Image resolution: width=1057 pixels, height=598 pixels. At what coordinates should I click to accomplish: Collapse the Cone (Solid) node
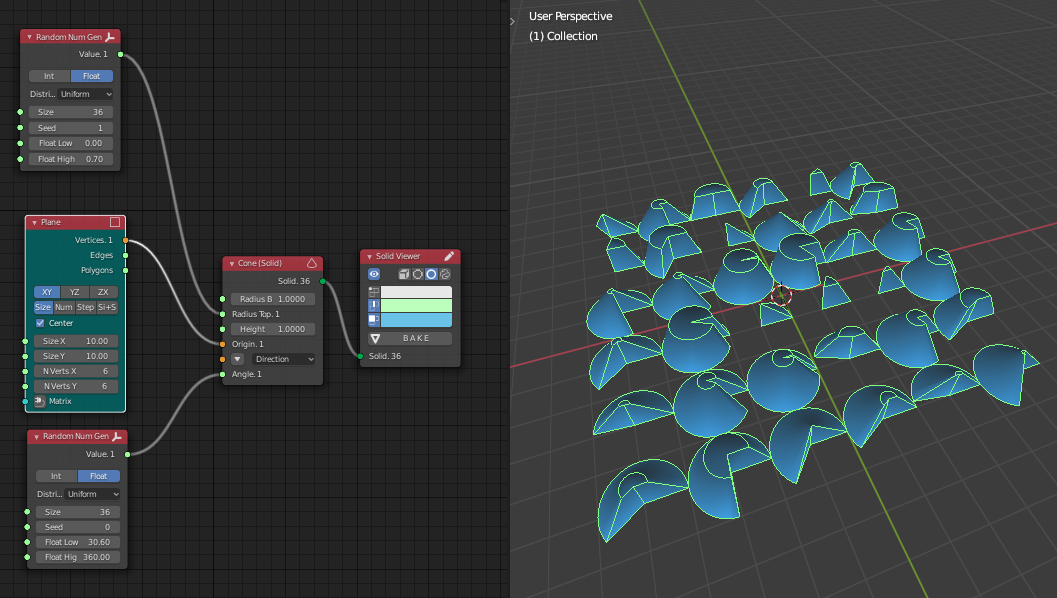[x=231, y=264]
